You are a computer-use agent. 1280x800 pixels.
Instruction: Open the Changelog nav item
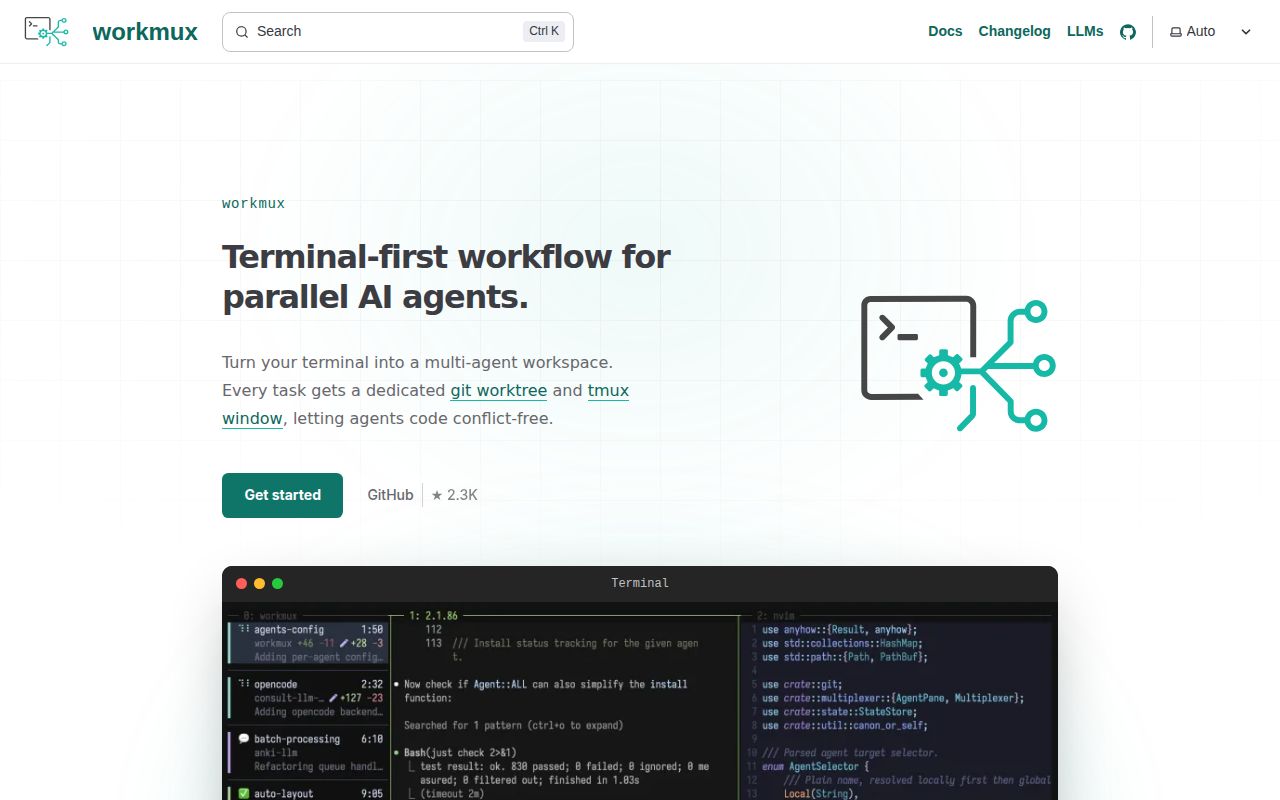1014,31
